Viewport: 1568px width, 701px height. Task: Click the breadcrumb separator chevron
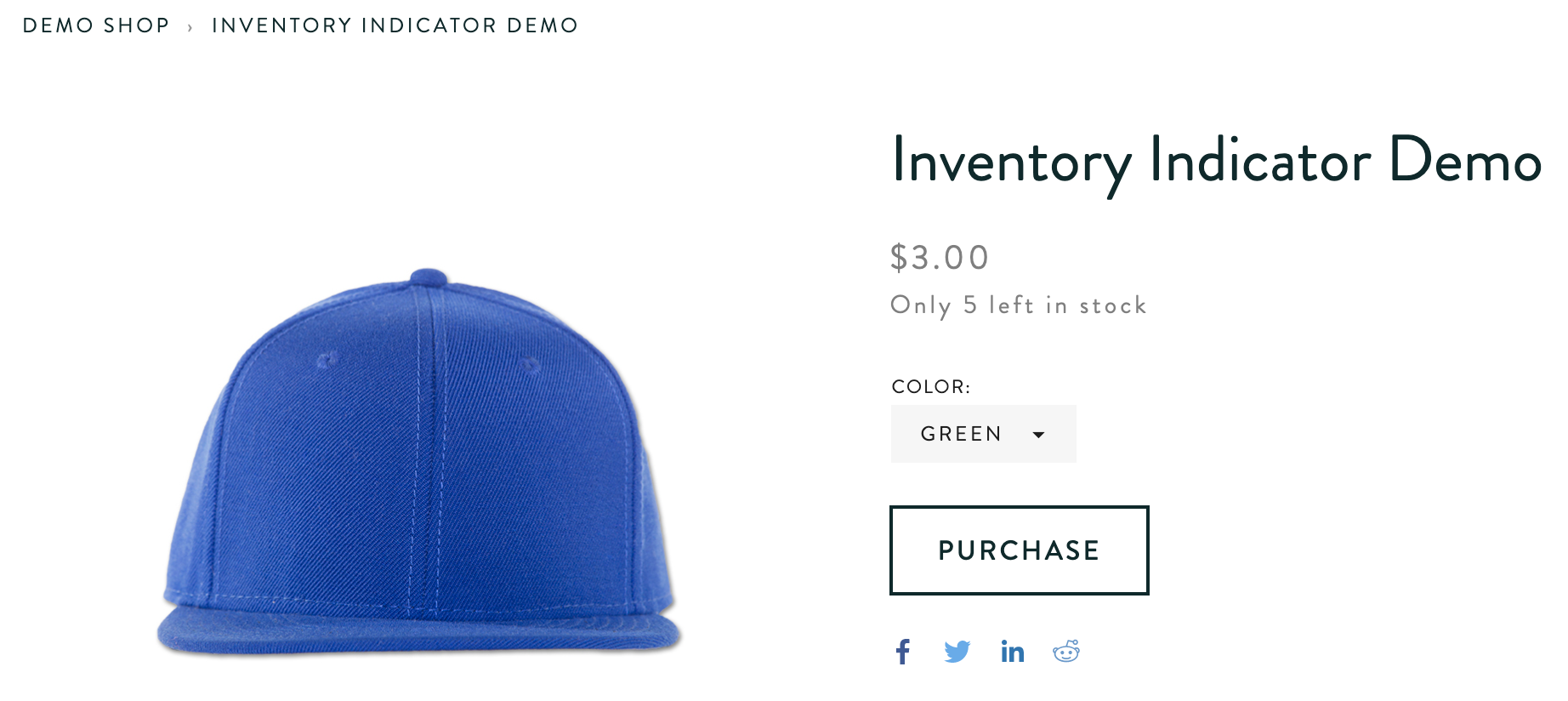tap(190, 27)
